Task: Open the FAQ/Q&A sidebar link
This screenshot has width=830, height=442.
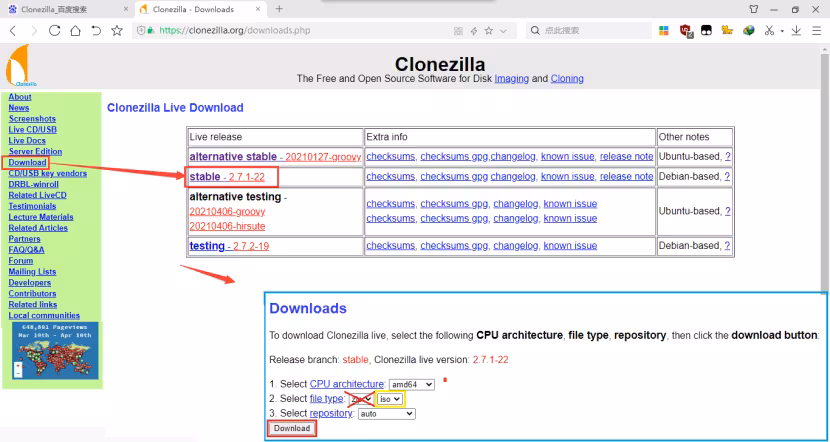Action: click(26, 250)
